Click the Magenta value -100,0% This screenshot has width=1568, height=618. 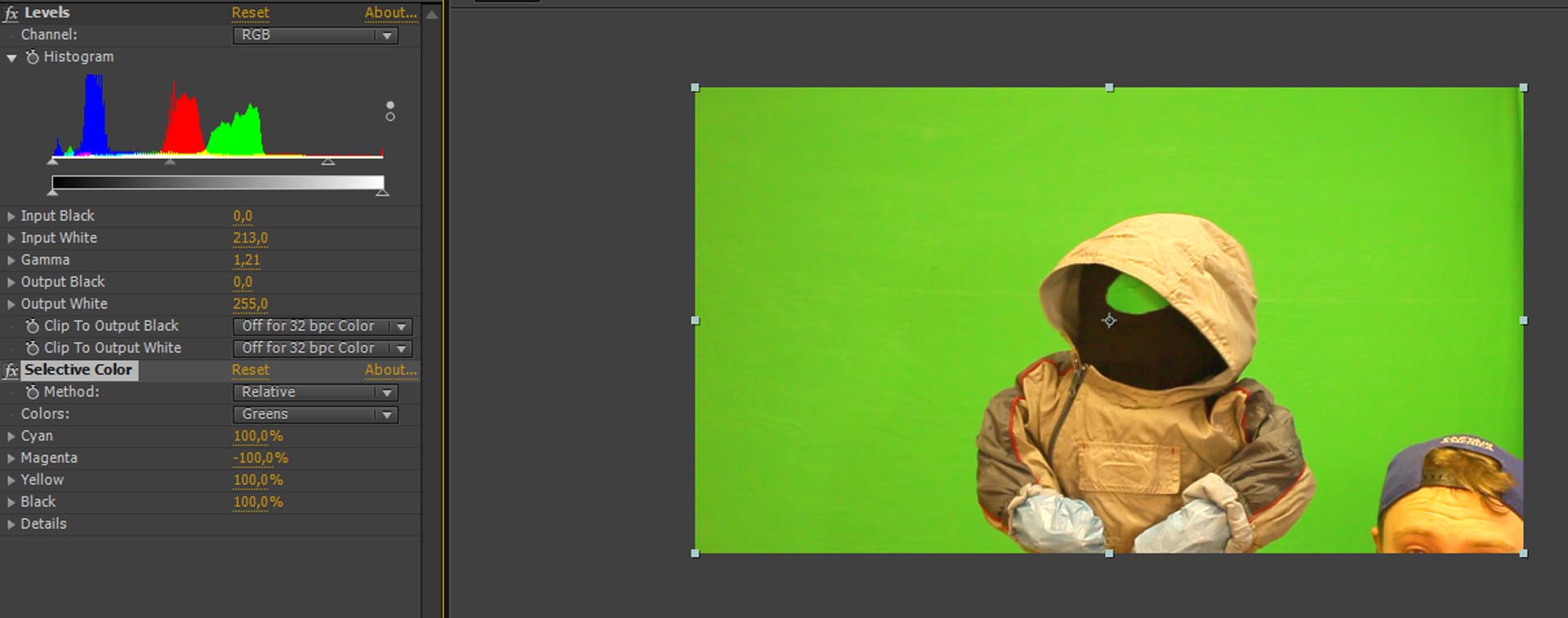tap(261, 458)
